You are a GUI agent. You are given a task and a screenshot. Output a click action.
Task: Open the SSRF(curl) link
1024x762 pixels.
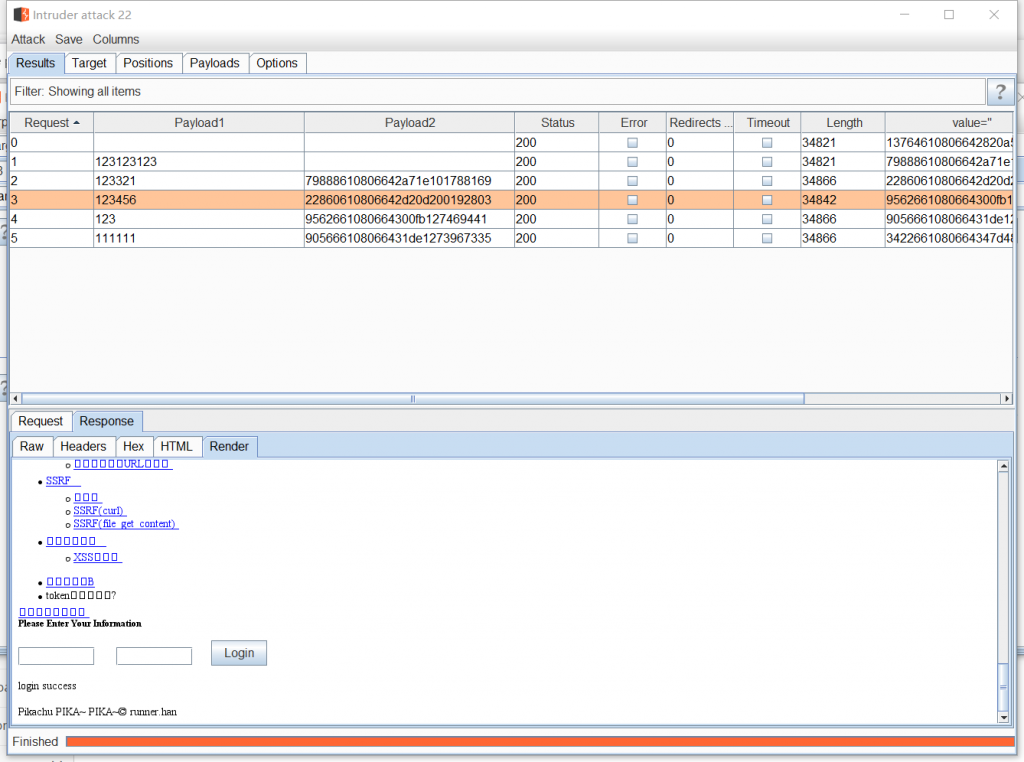(100, 511)
